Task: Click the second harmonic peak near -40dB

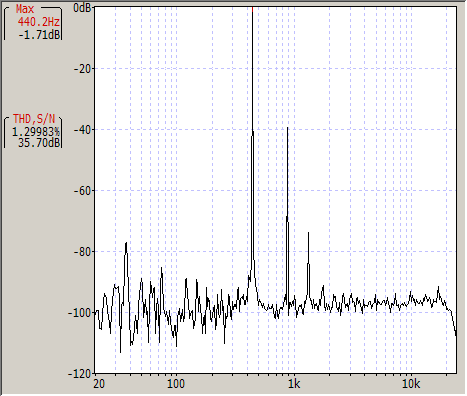Action: coord(287,128)
